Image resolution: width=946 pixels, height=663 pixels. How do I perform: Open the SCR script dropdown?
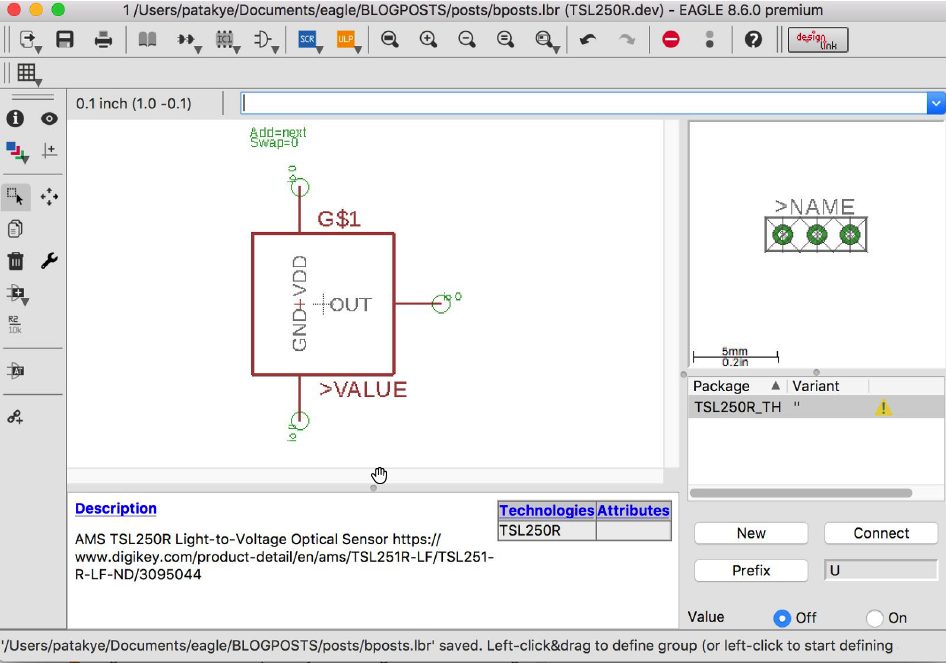308,40
